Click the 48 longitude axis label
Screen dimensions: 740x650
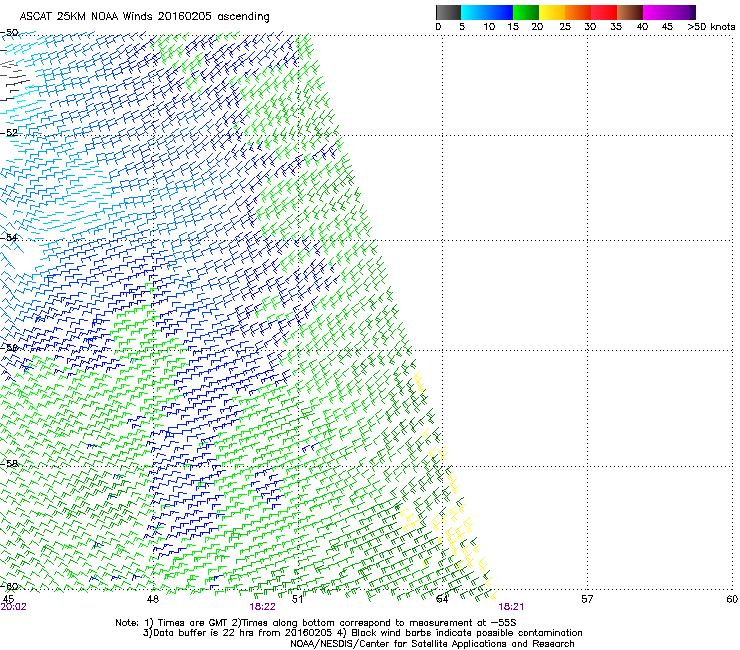(x=152, y=599)
